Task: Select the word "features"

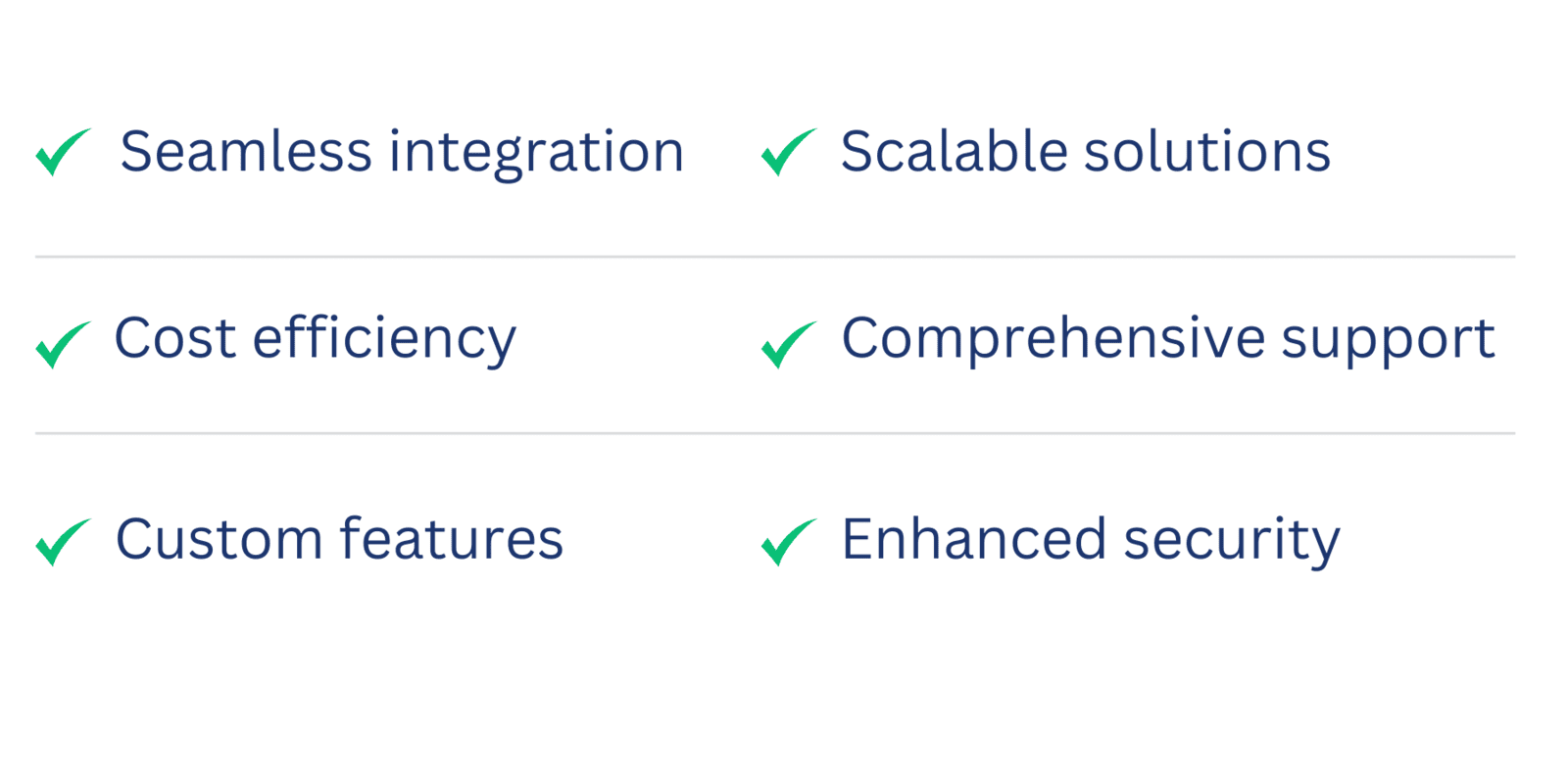Action: click(x=451, y=540)
